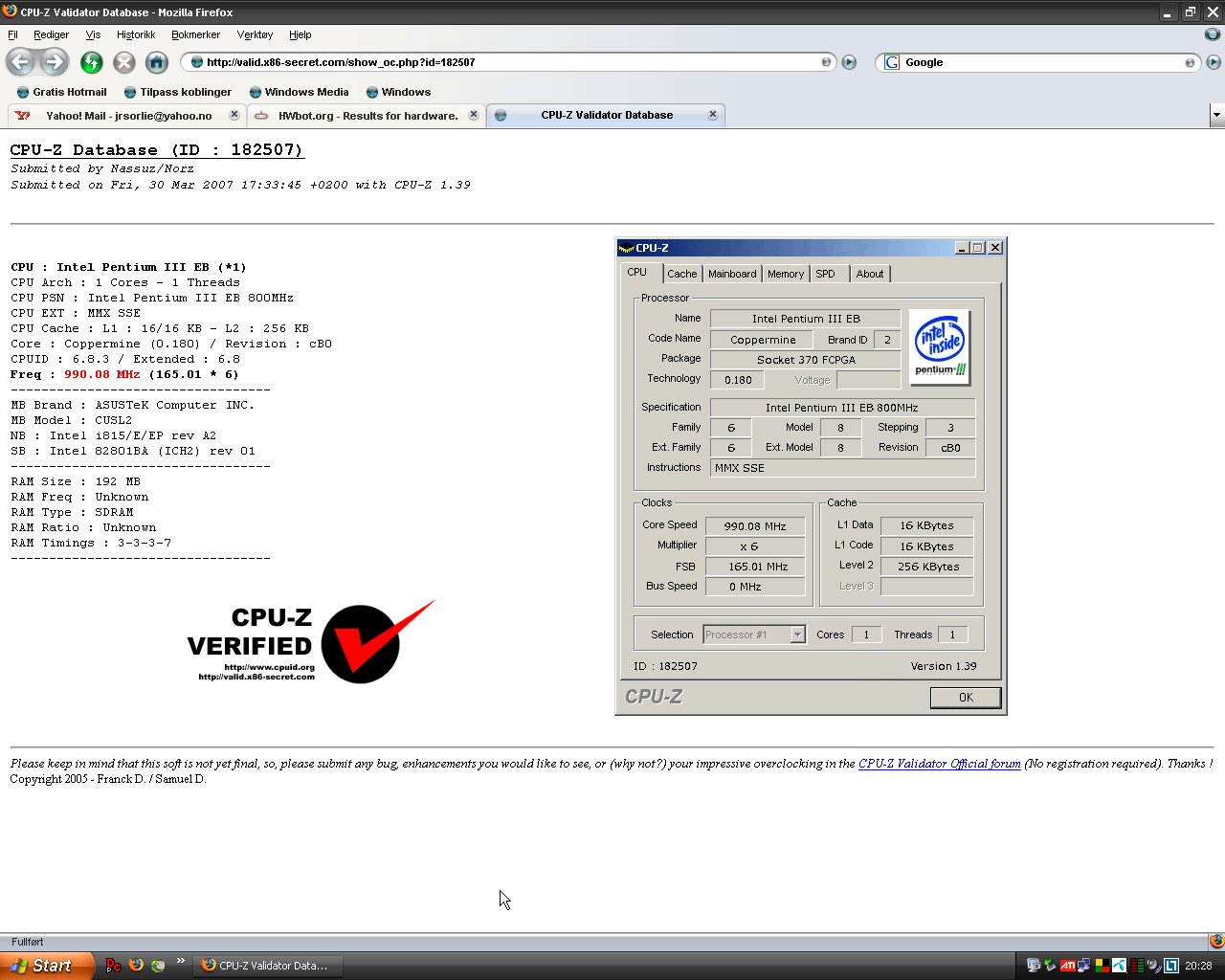Close the Yahoo! Mail tab

(x=234, y=115)
